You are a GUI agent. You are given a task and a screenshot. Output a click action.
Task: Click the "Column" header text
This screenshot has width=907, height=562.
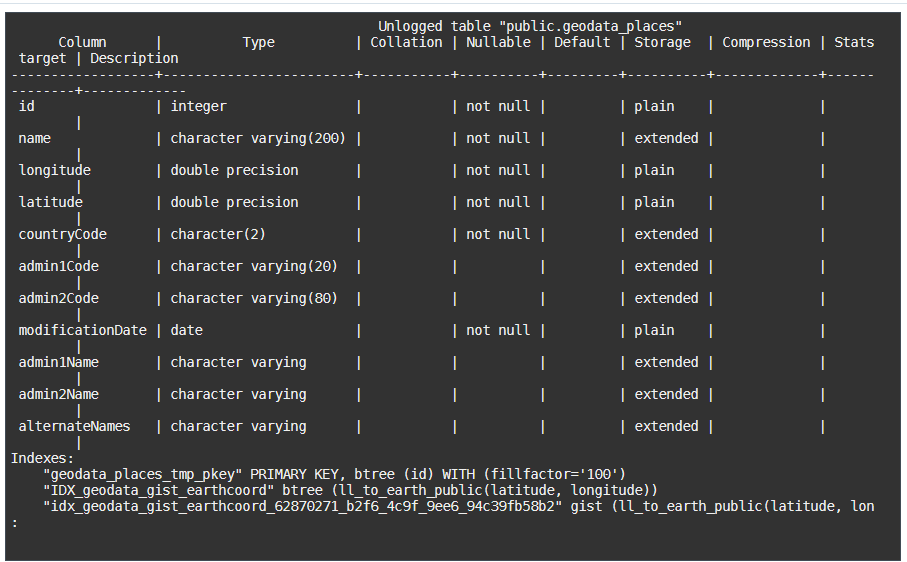coord(82,42)
